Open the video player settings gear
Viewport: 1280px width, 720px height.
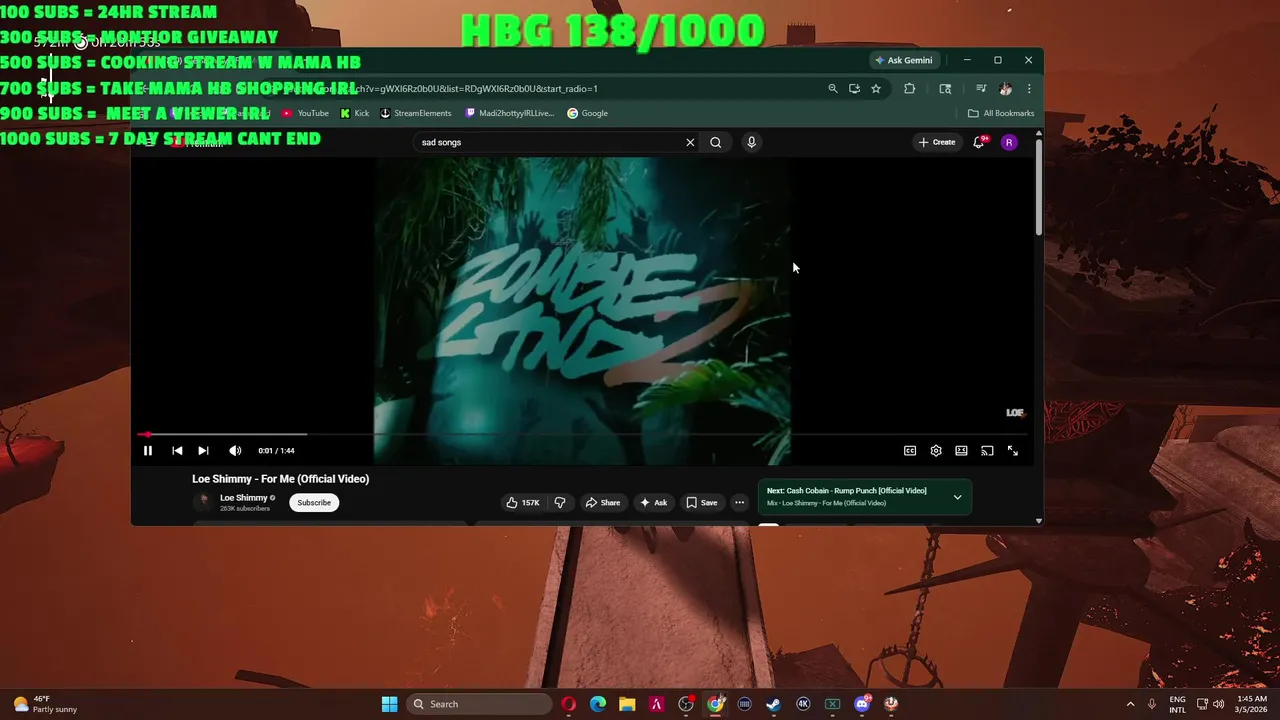[936, 451]
